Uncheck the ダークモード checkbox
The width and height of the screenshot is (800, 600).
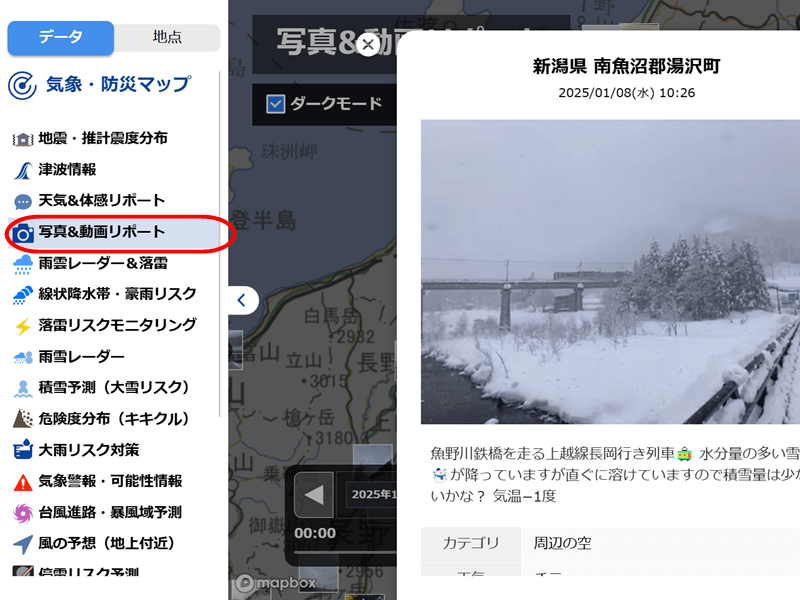[x=276, y=104]
